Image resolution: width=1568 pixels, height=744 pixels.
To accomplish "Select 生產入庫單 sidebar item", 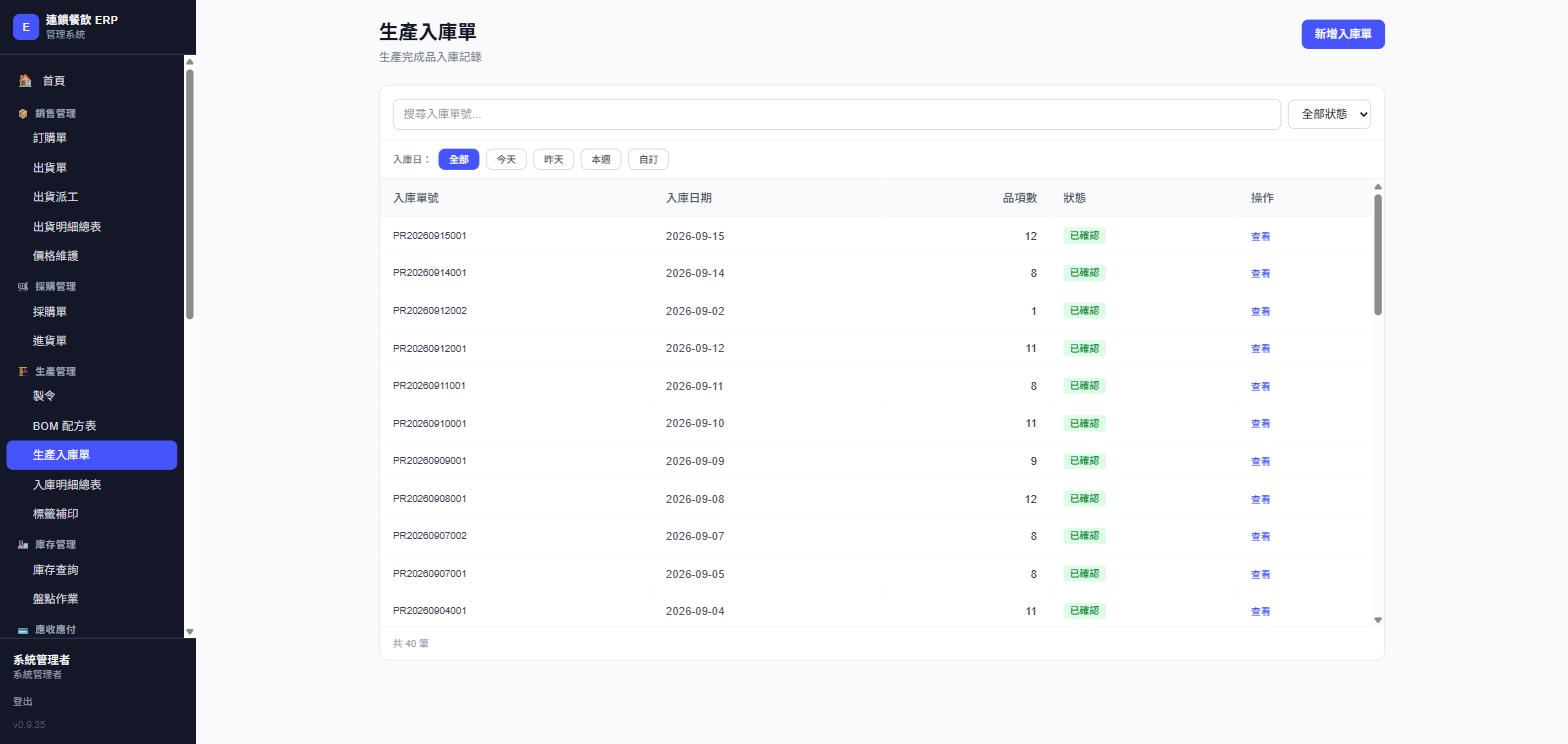I will 91,455.
